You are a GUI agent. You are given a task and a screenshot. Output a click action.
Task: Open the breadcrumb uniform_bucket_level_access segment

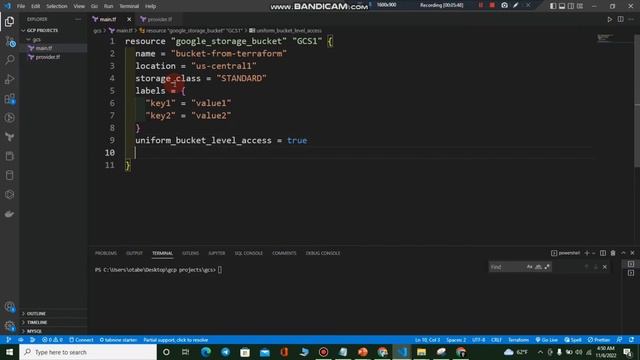point(285,31)
